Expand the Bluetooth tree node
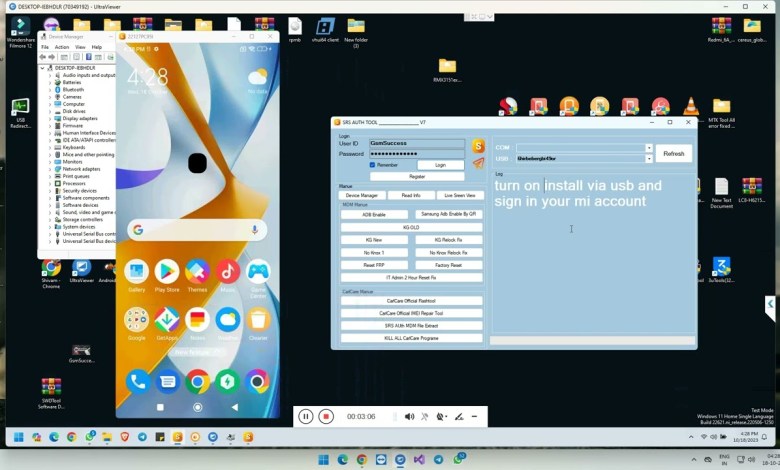Image resolution: width=780 pixels, height=470 pixels. 50,90
